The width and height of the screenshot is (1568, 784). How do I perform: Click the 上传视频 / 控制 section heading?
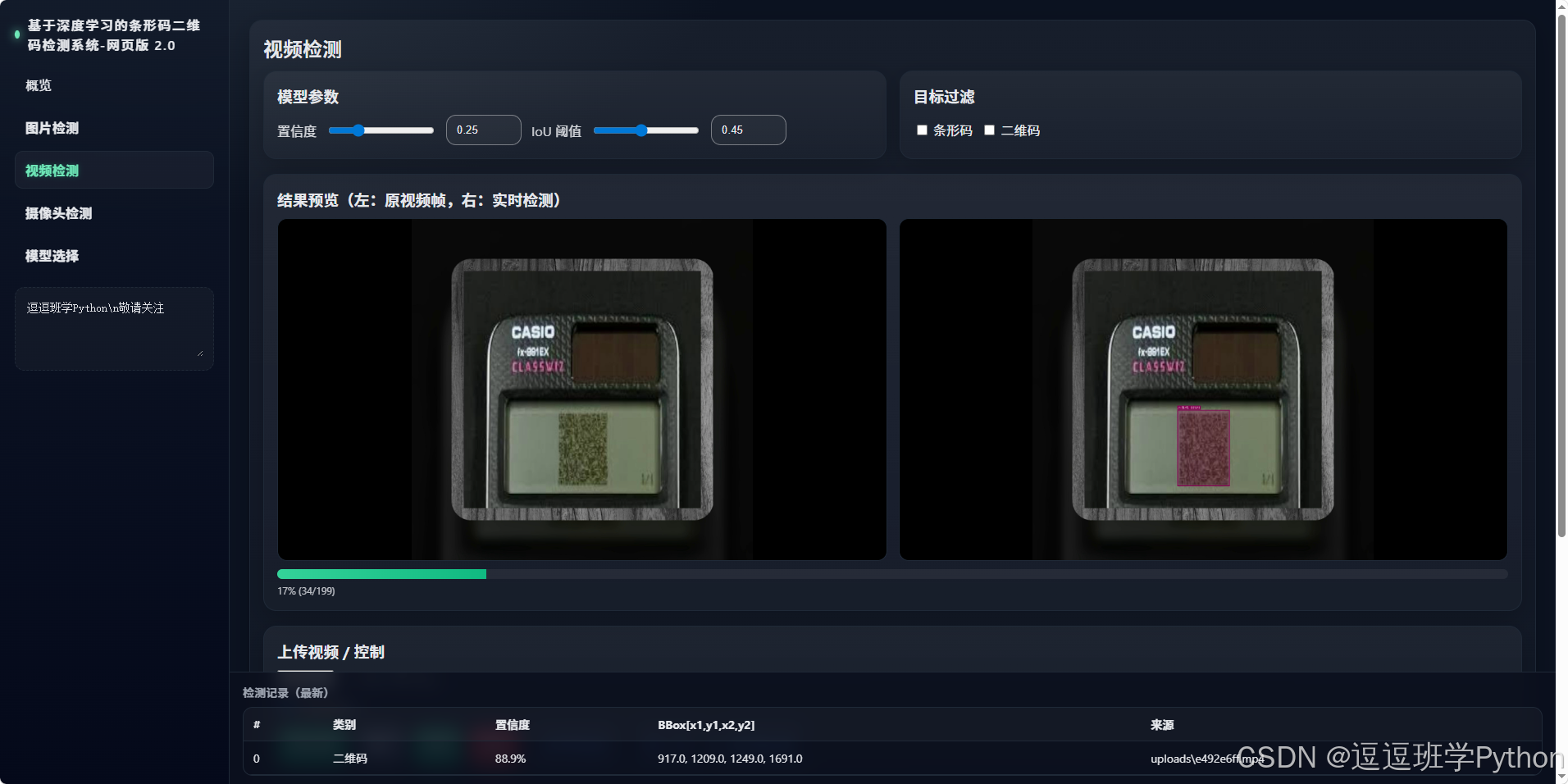pos(331,652)
